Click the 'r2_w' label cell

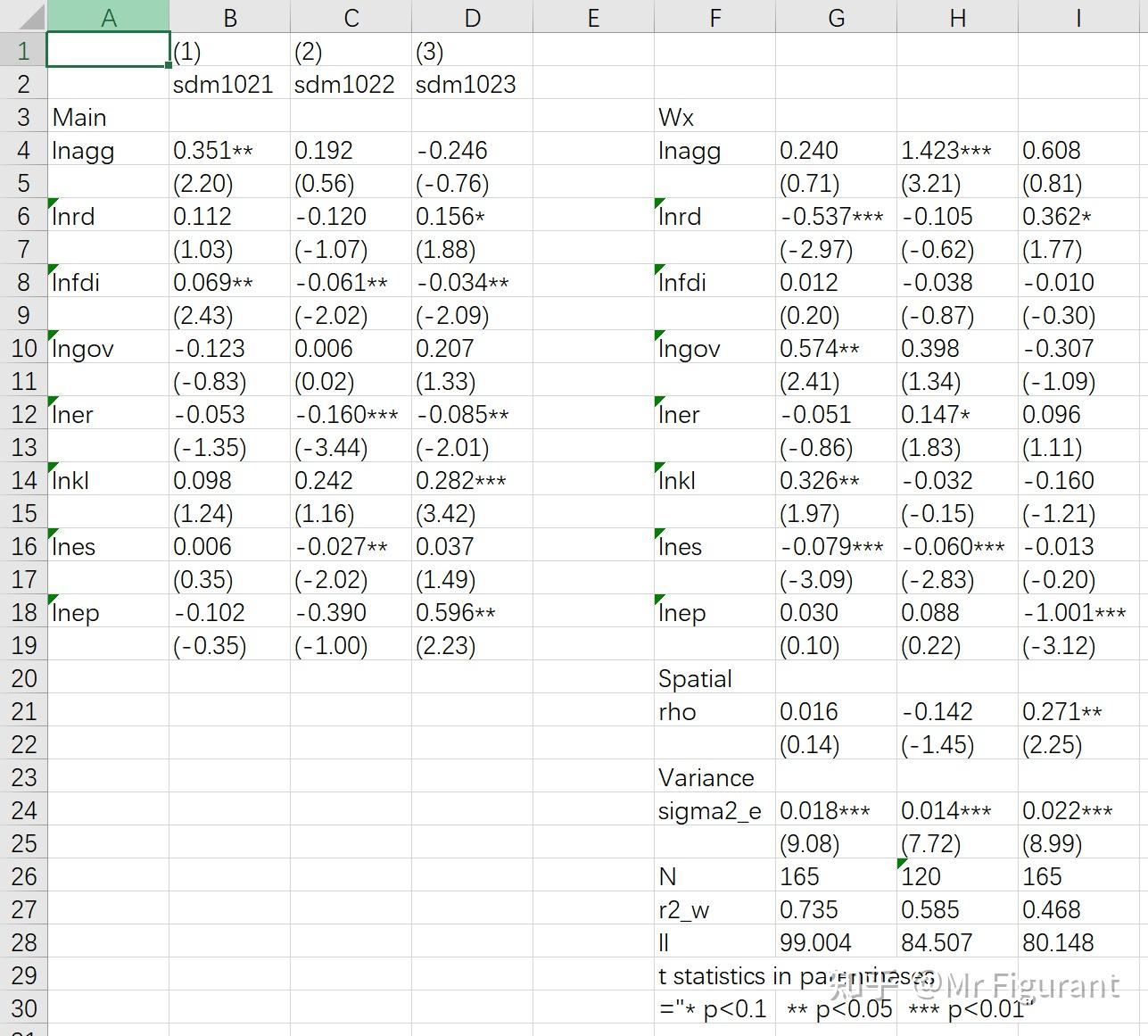pyautogui.click(x=714, y=908)
